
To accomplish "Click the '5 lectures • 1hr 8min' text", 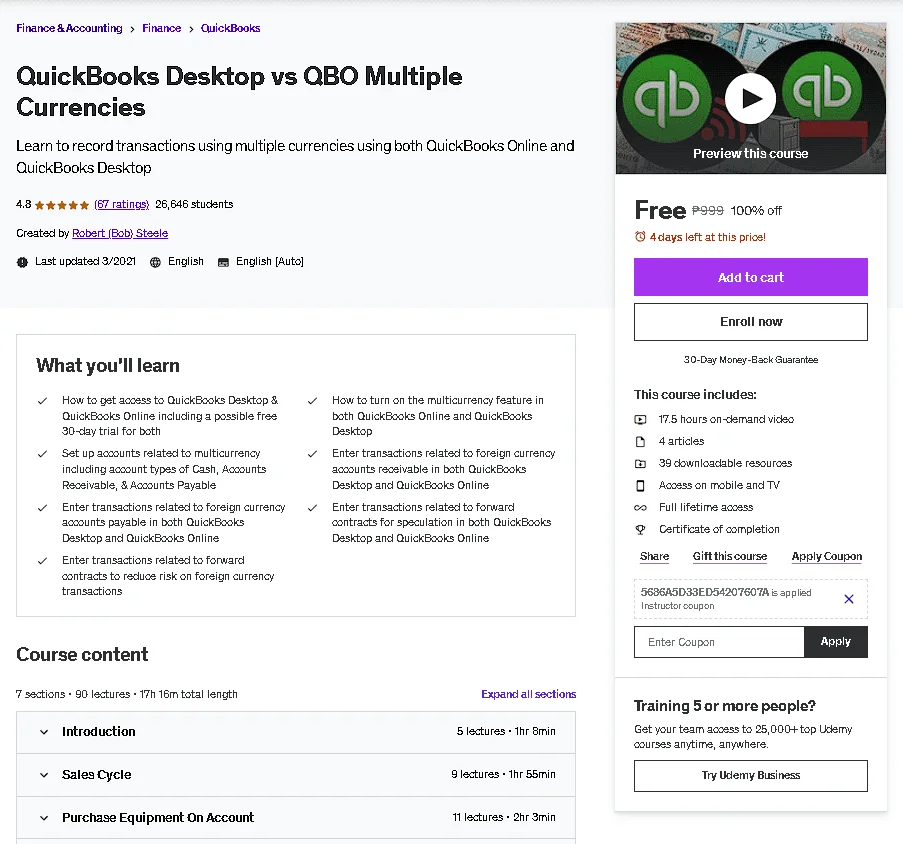I will 506,731.
